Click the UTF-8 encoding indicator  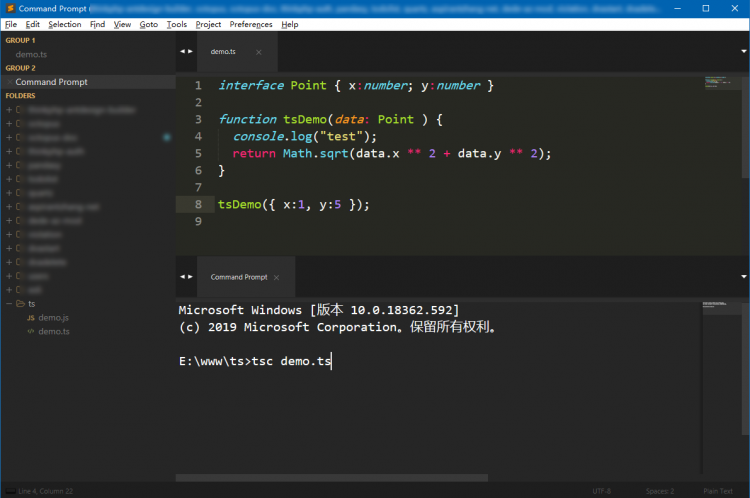[x=601, y=491]
